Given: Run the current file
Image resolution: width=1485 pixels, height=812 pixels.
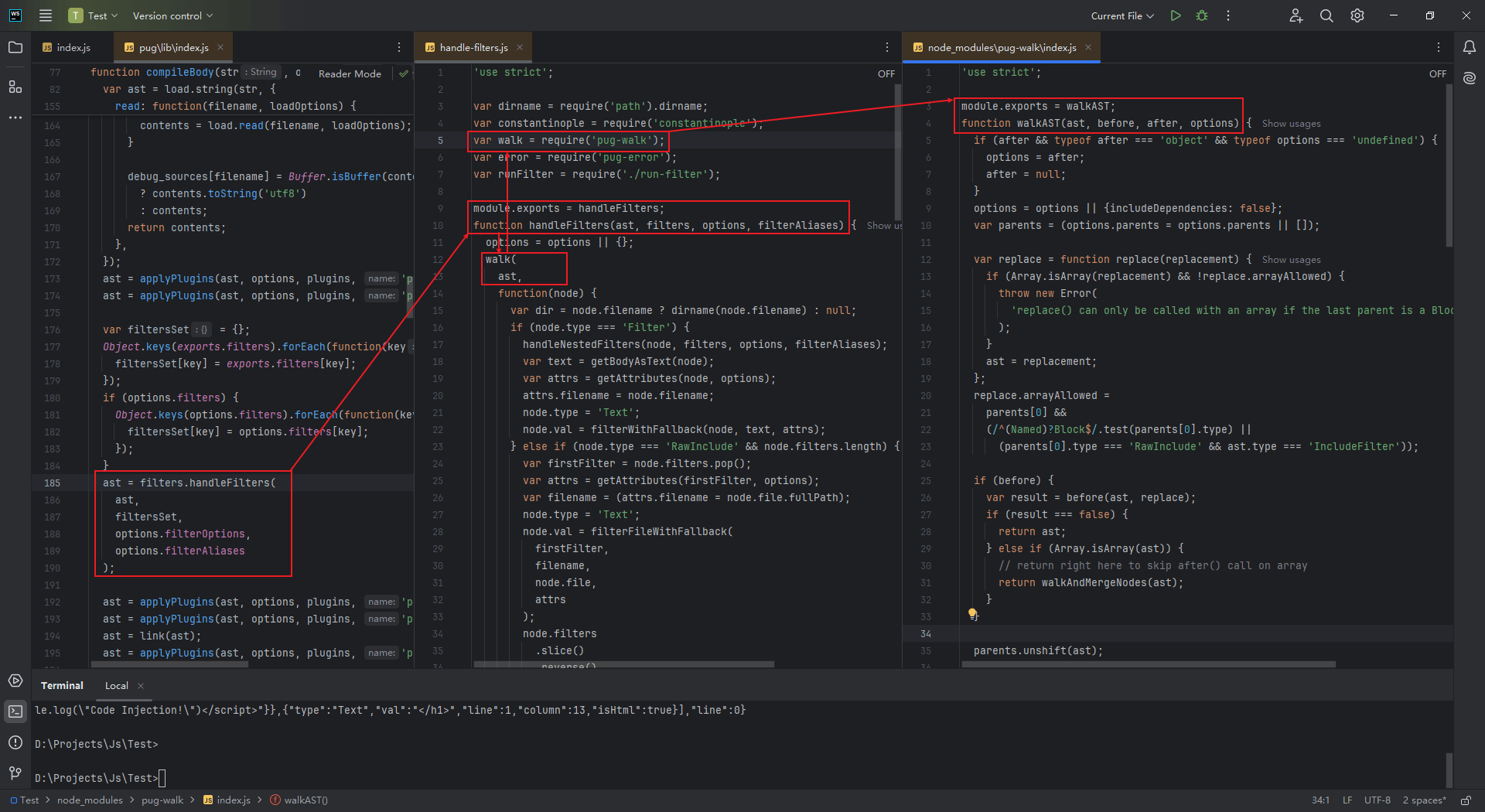Looking at the screenshot, I should click(x=1176, y=15).
